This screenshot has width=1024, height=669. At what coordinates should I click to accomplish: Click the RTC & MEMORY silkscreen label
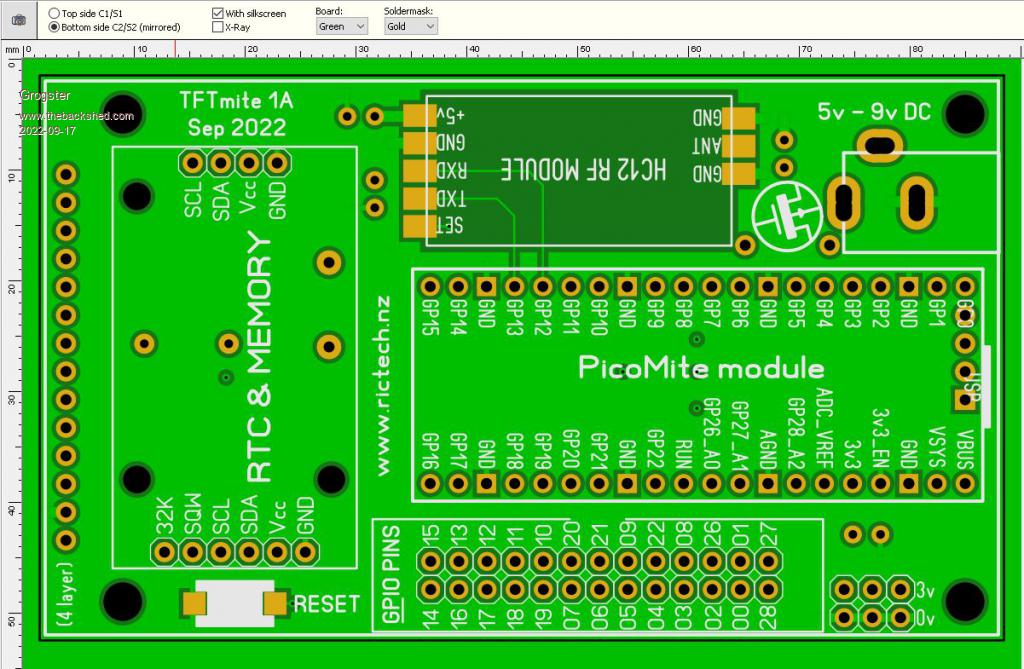[258, 360]
